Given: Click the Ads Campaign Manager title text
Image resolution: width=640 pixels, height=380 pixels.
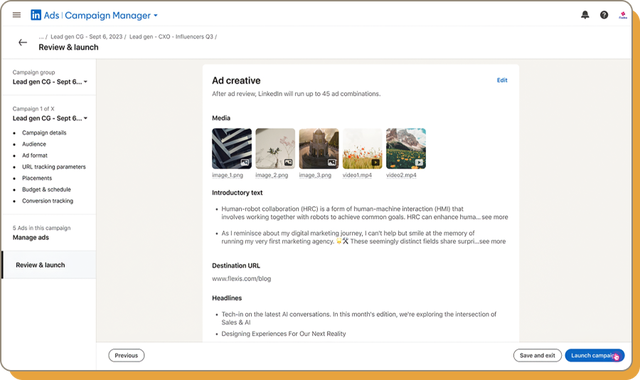Looking at the screenshot, I should 97,16.
